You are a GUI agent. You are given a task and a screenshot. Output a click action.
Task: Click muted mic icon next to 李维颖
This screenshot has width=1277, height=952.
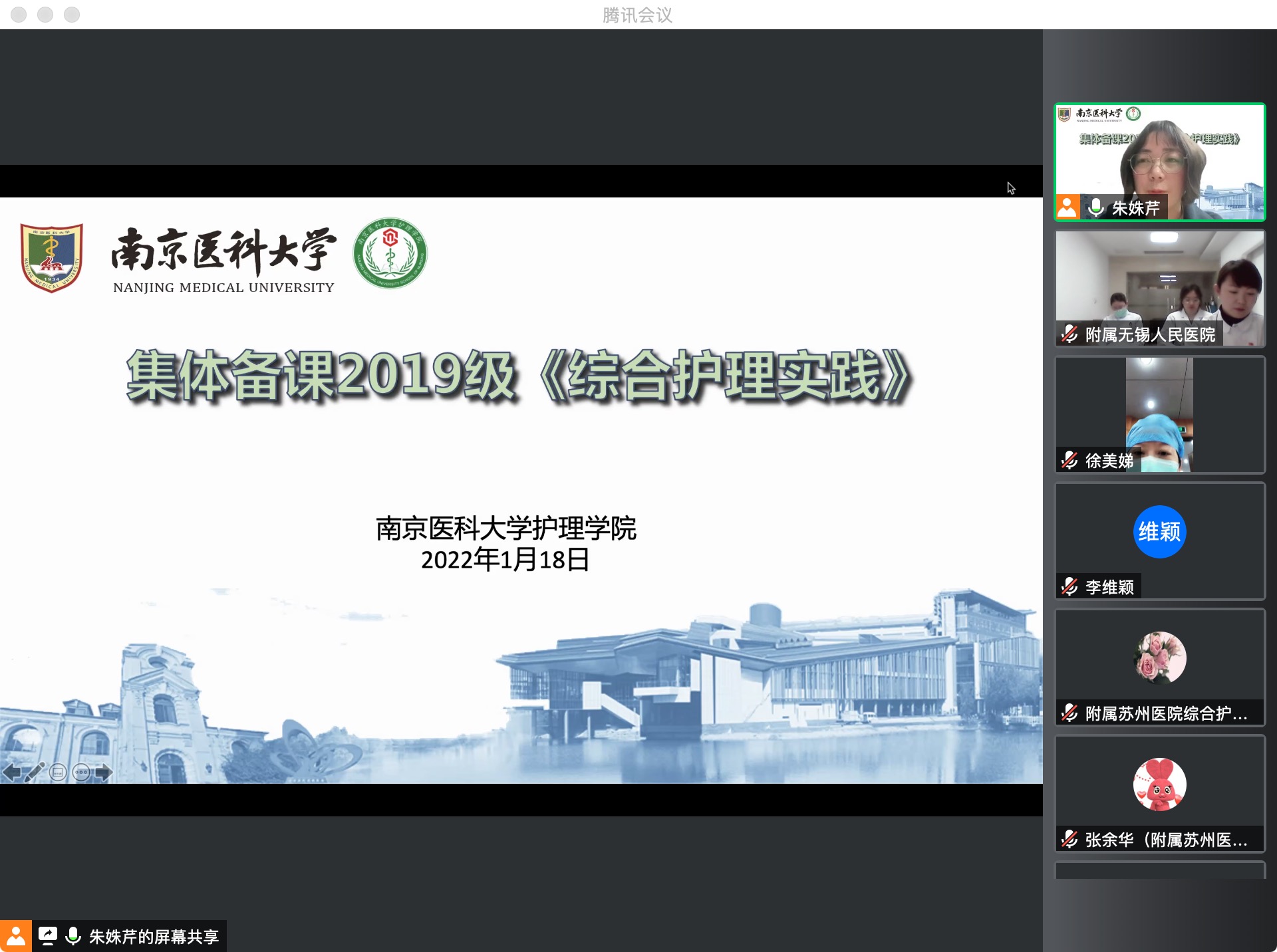[1069, 586]
